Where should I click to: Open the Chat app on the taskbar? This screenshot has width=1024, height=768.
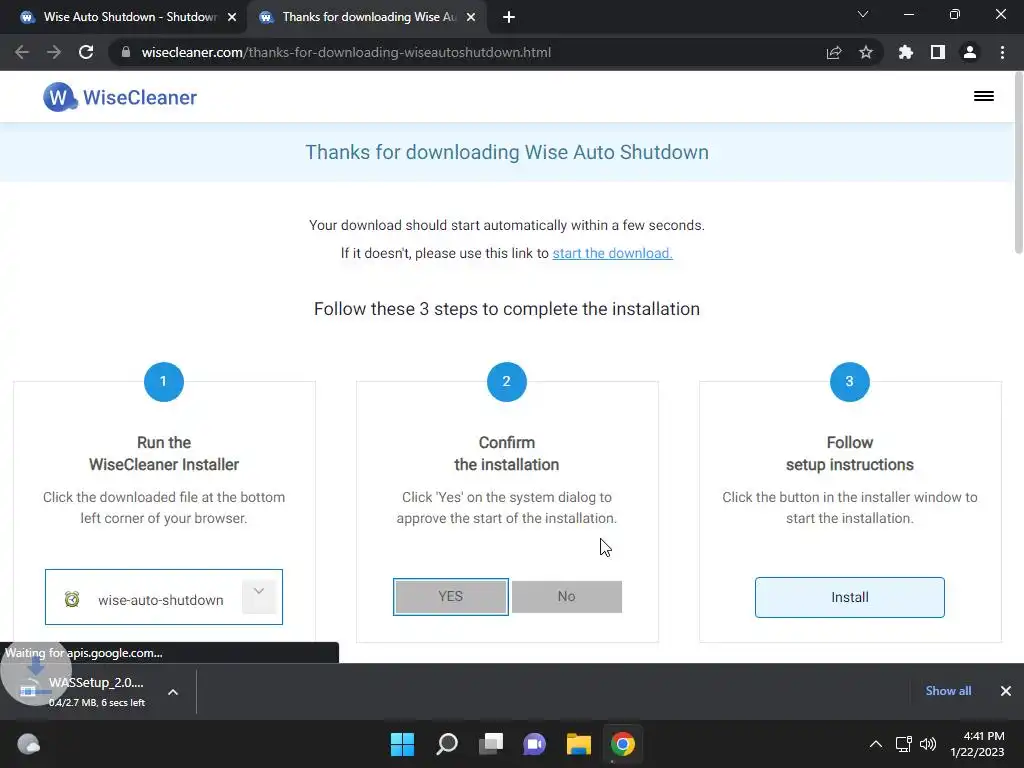(534, 744)
